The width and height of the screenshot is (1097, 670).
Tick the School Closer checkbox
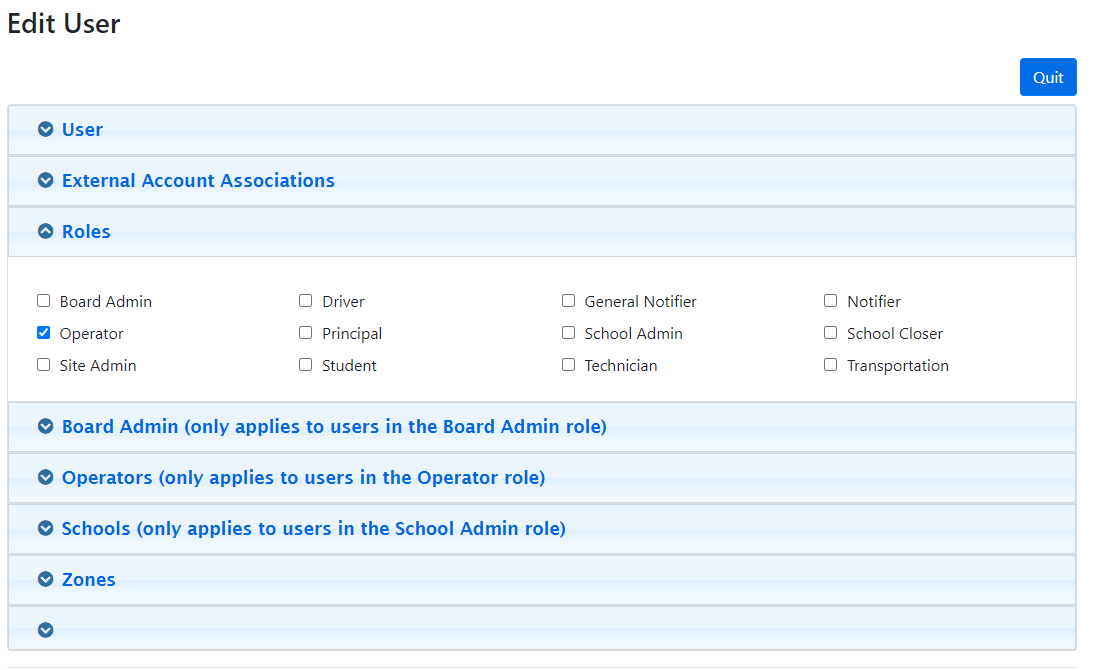[830, 333]
